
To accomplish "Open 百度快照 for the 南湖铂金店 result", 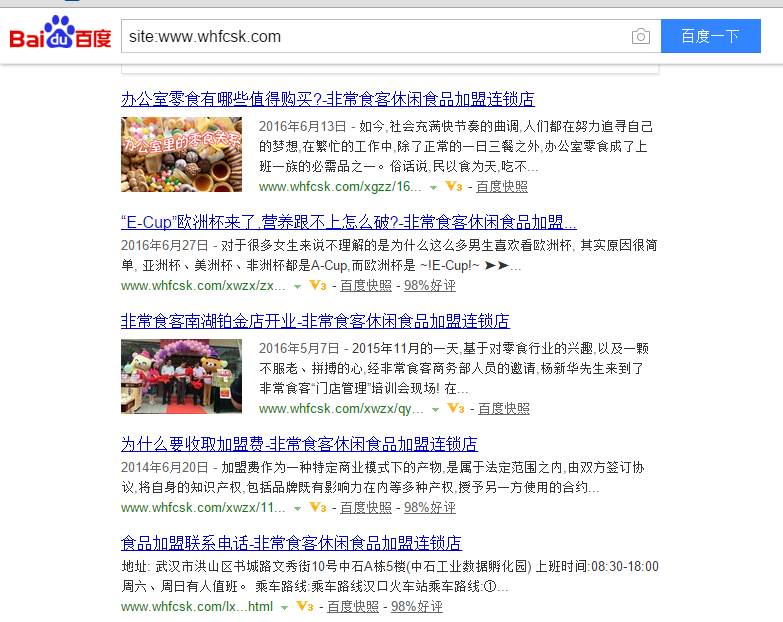I will [x=504, y=409].
